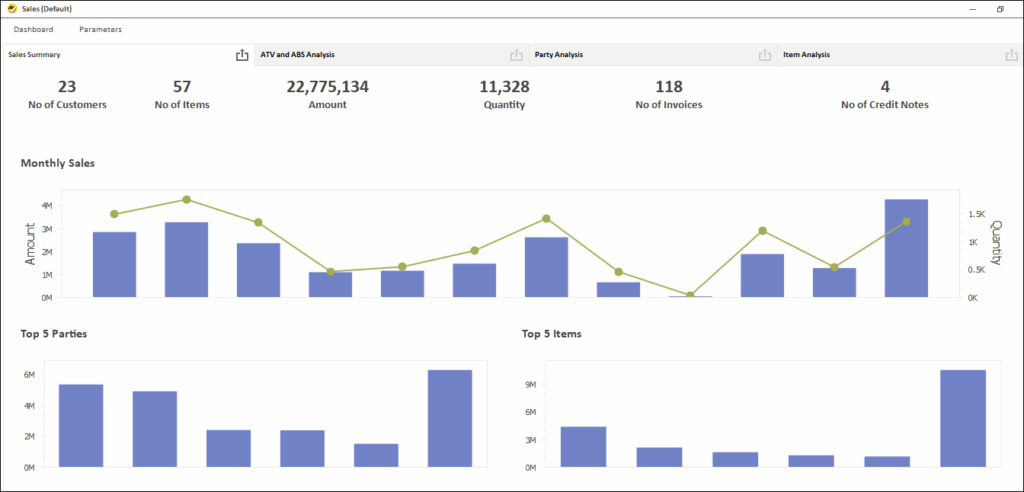Restore the window using title bar button
Image resolution: width=1024 pixels, height=492 pixels.
point(1000,9)
